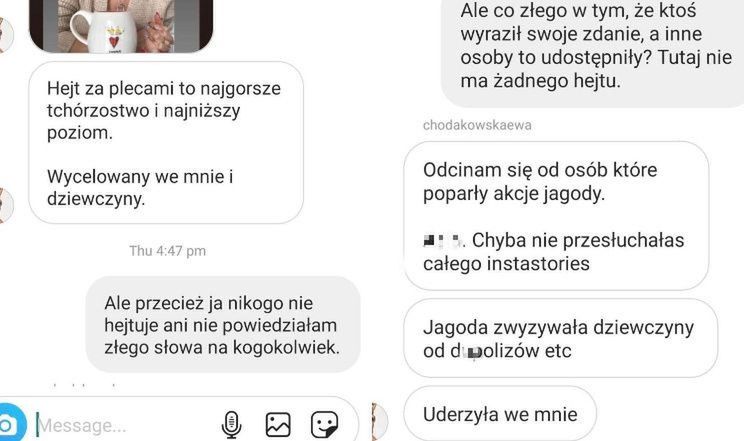Viewport: 744px width, 441px height.
Task: Select the 'Ale co złego w tym' bubble
Action: [593, 52]
